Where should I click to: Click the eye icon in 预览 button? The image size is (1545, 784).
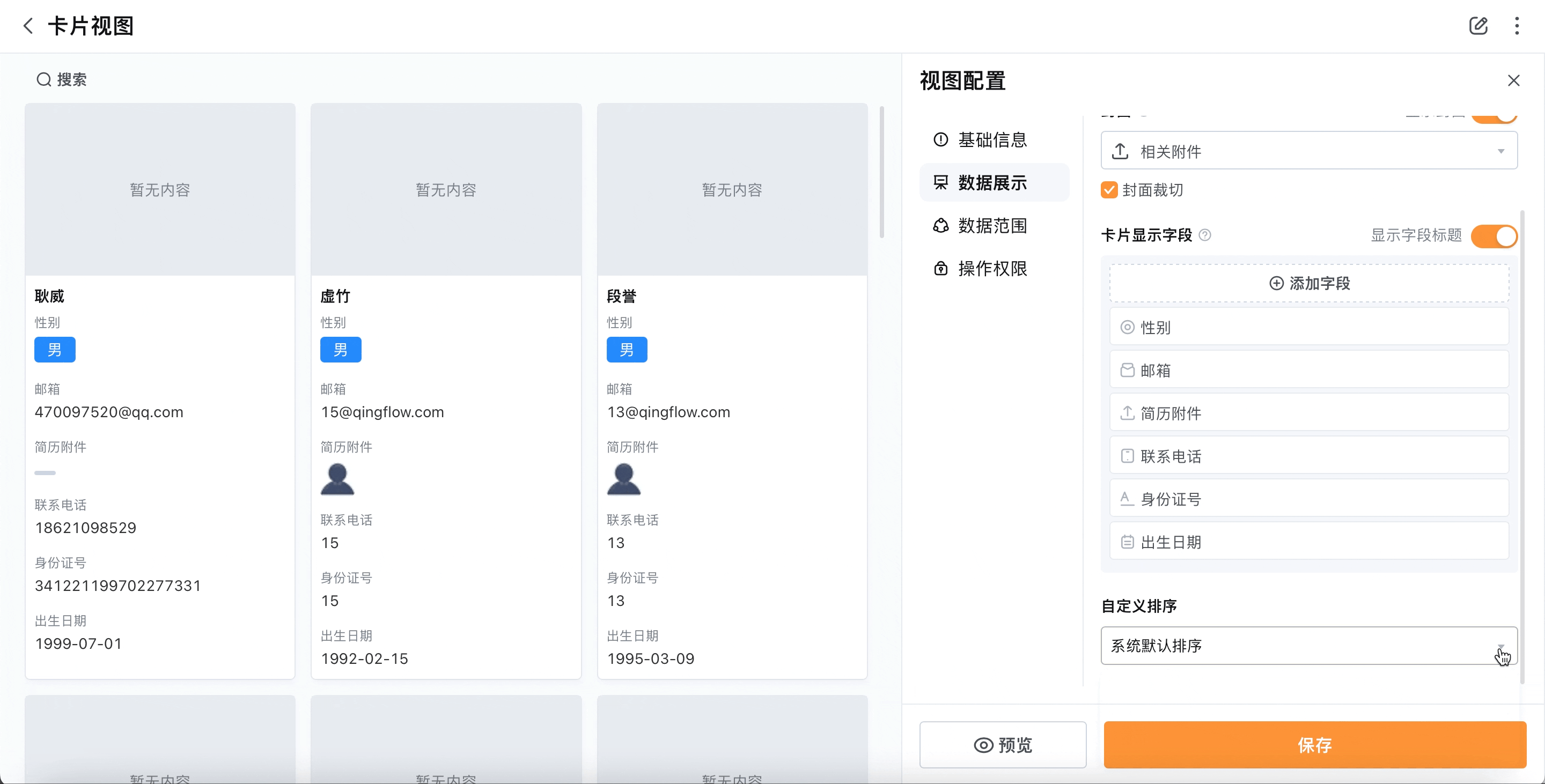(x=983, y=745)
